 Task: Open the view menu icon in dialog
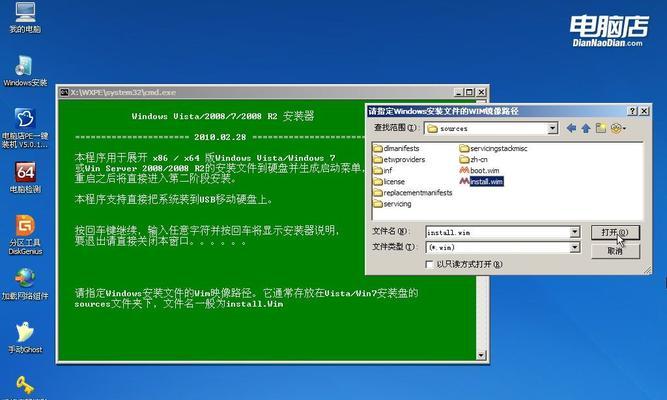618,128
